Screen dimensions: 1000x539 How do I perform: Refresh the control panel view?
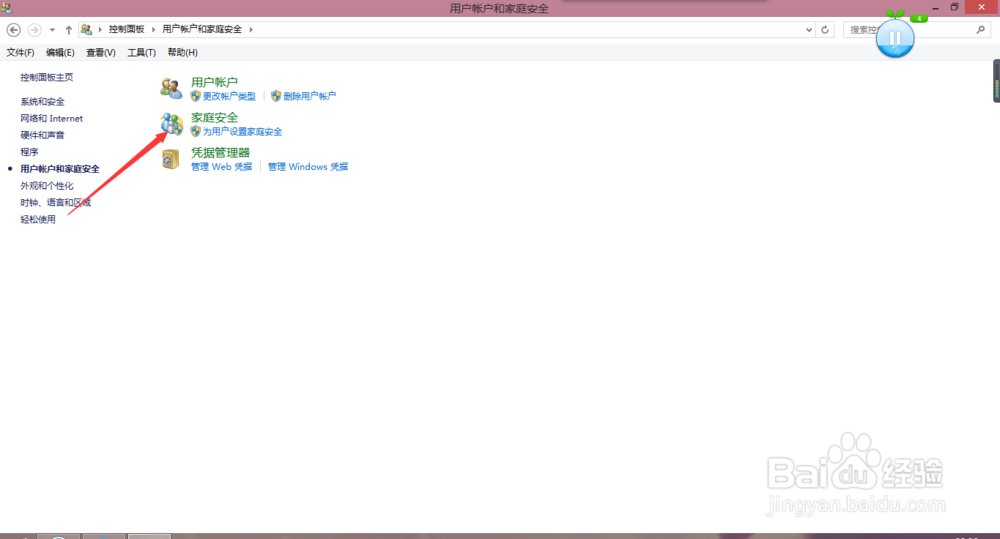coord(825,29)
